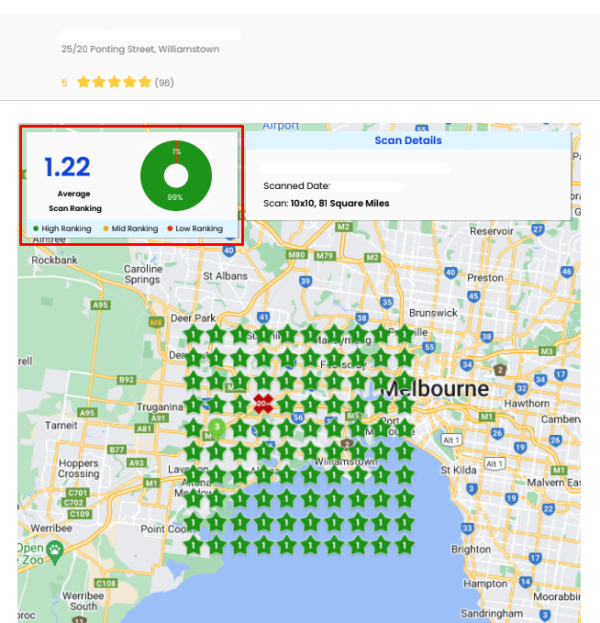Click the orange Mid Ranking legend dot
600x623 pixels.
[106, 228]
